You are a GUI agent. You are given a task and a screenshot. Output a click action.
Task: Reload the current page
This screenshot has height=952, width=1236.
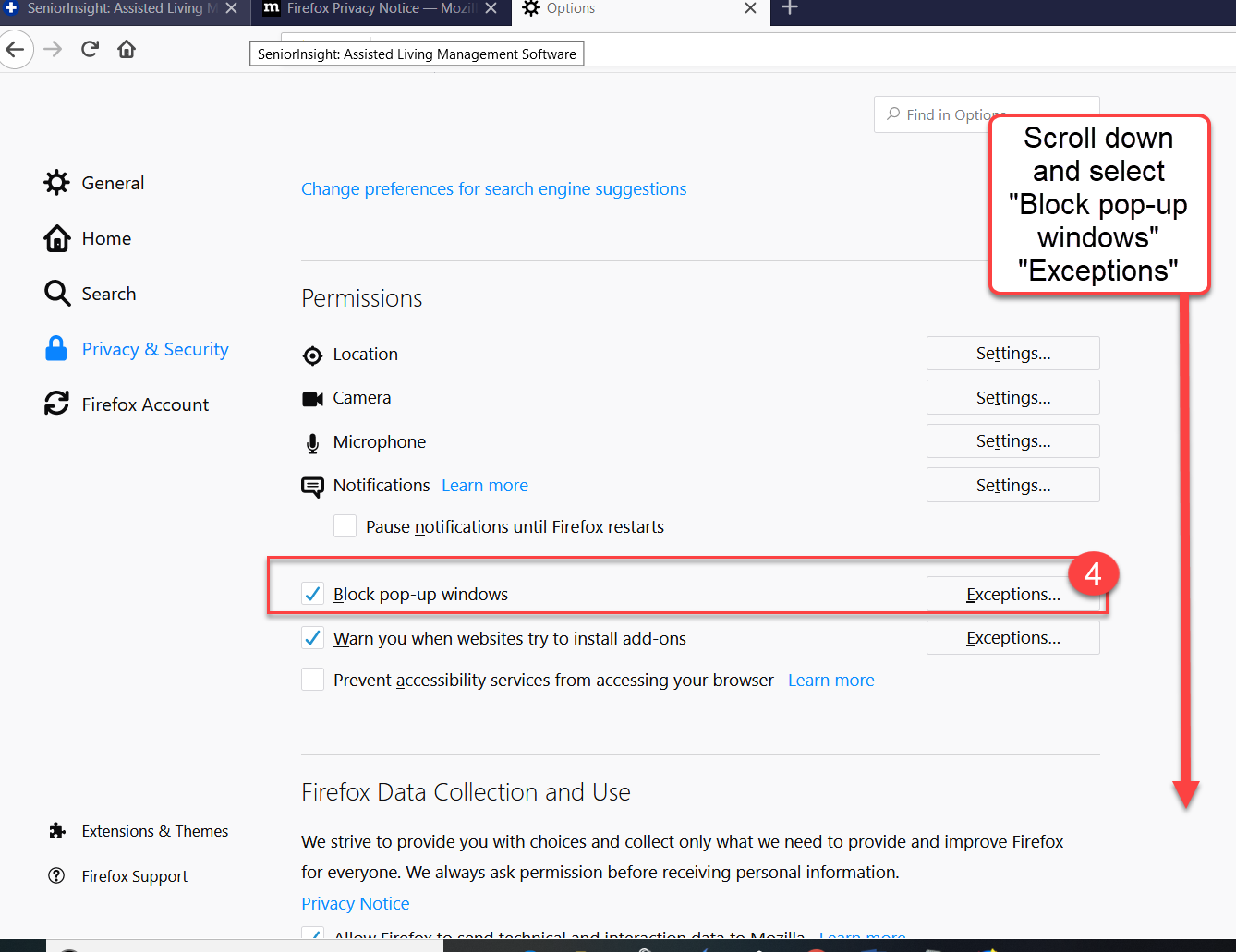90,49
